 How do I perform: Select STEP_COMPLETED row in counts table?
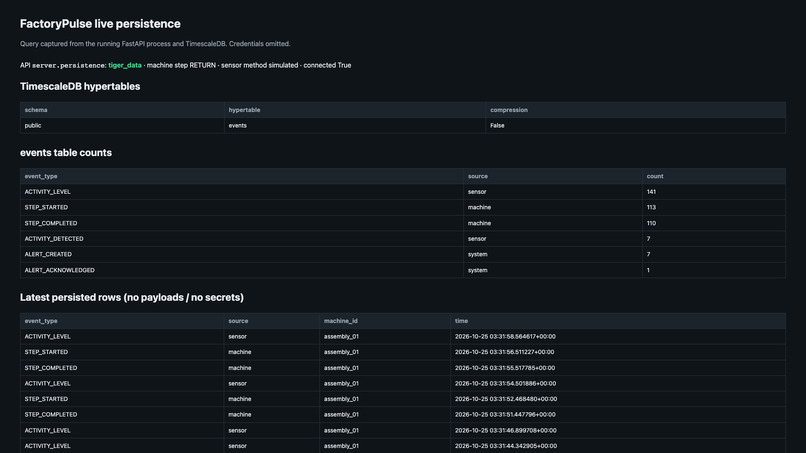(403, 223)
